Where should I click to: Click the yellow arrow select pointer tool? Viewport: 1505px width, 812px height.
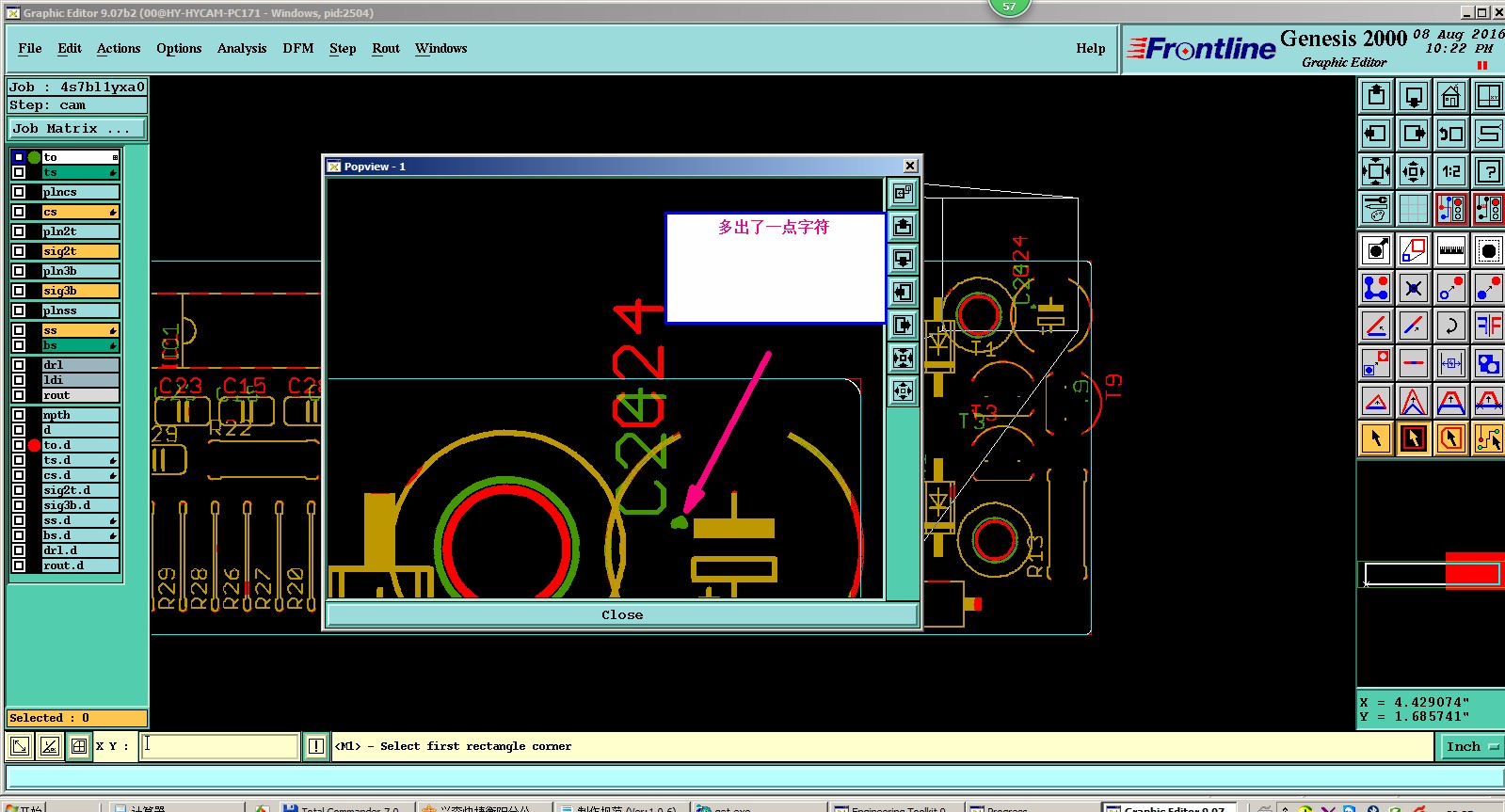click(1376, 438)
